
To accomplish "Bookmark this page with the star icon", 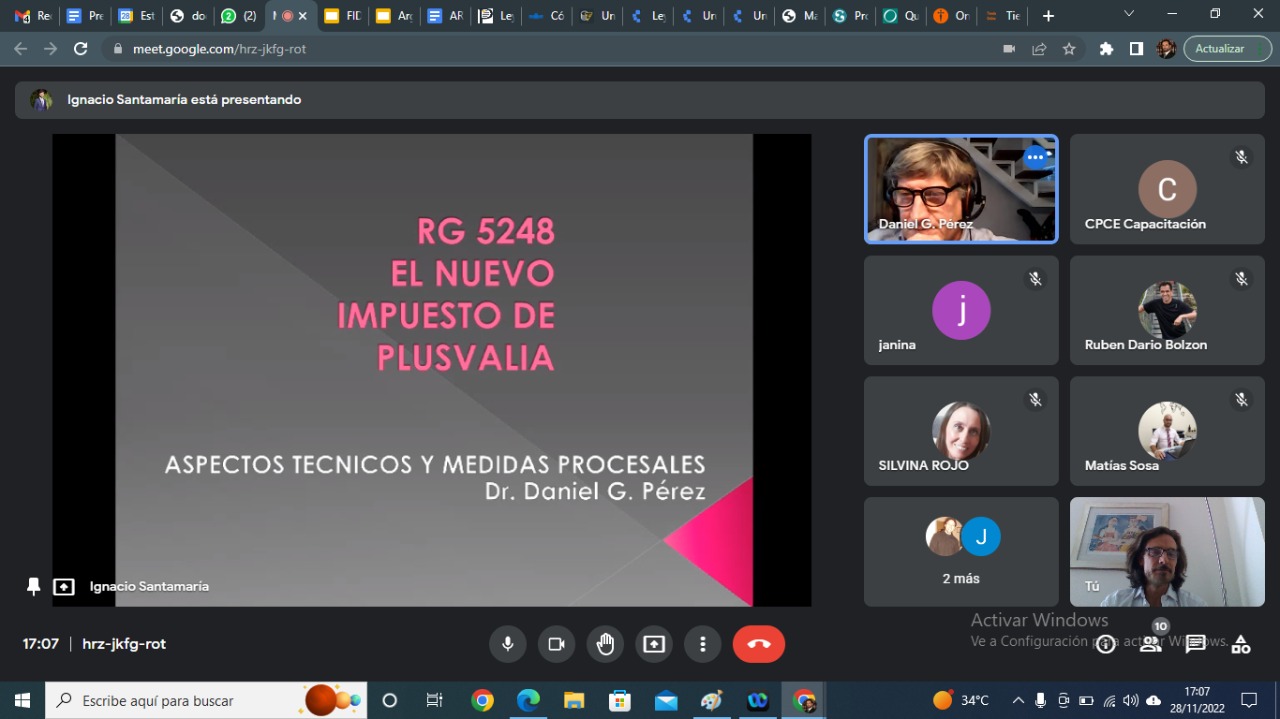I will point(1069,49).
